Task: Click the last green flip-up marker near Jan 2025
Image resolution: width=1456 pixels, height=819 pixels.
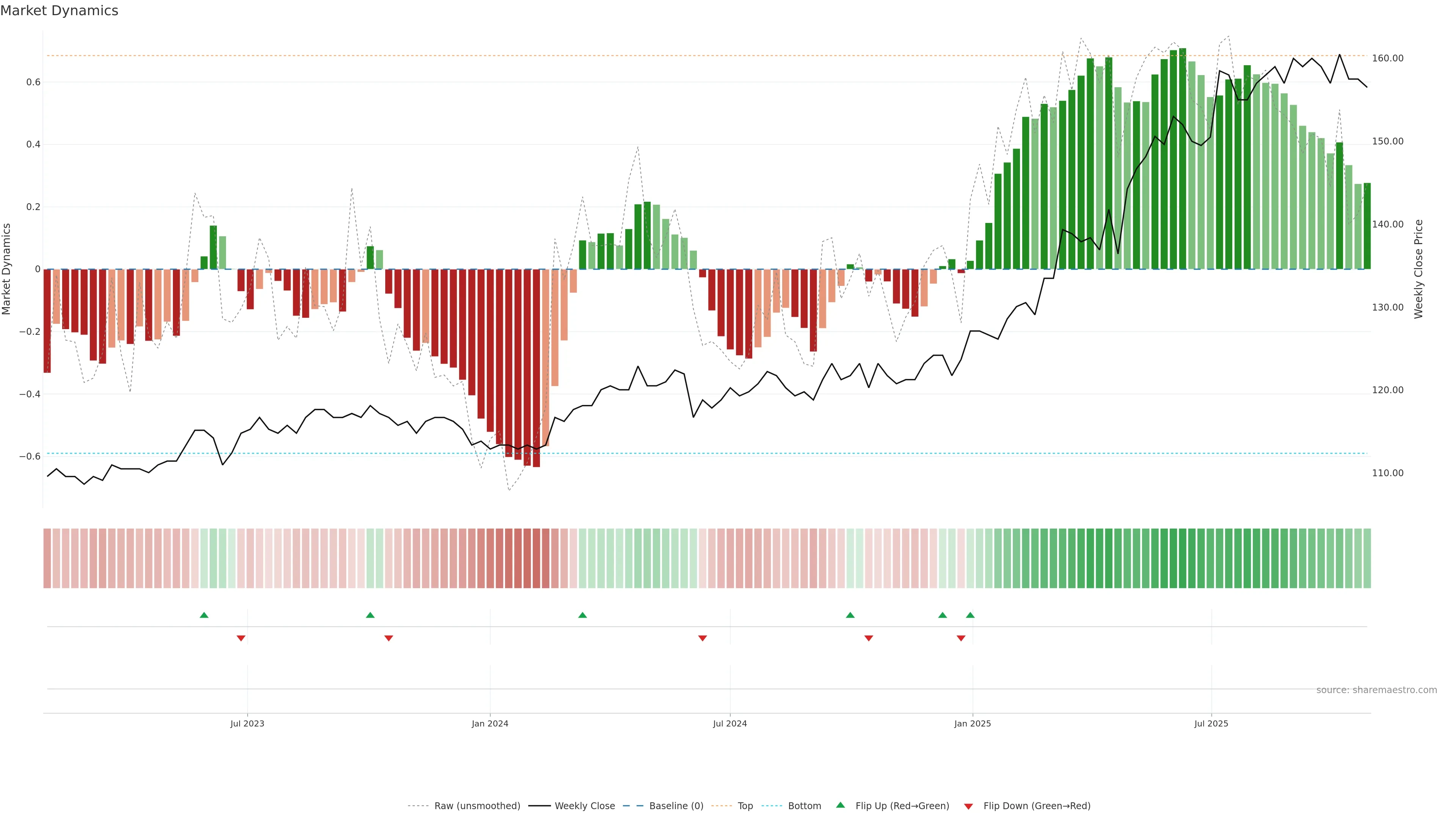Action: click(970, 615)
